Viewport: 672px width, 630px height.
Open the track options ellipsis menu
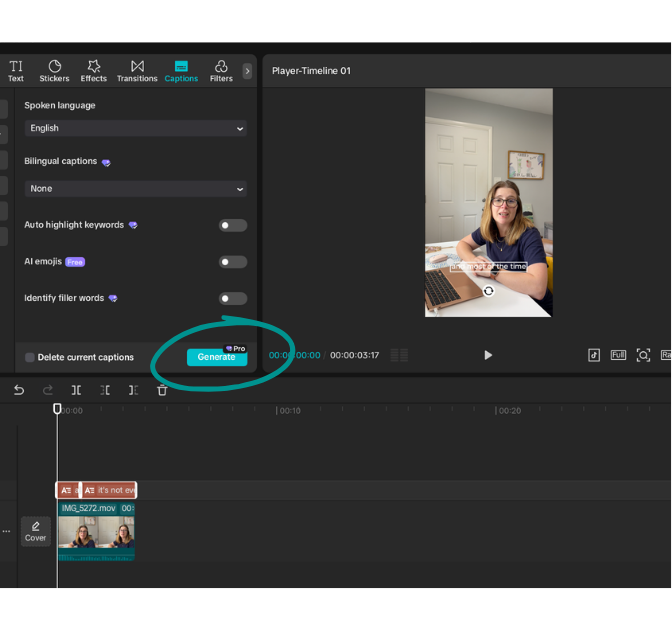(x=6, y=531)
